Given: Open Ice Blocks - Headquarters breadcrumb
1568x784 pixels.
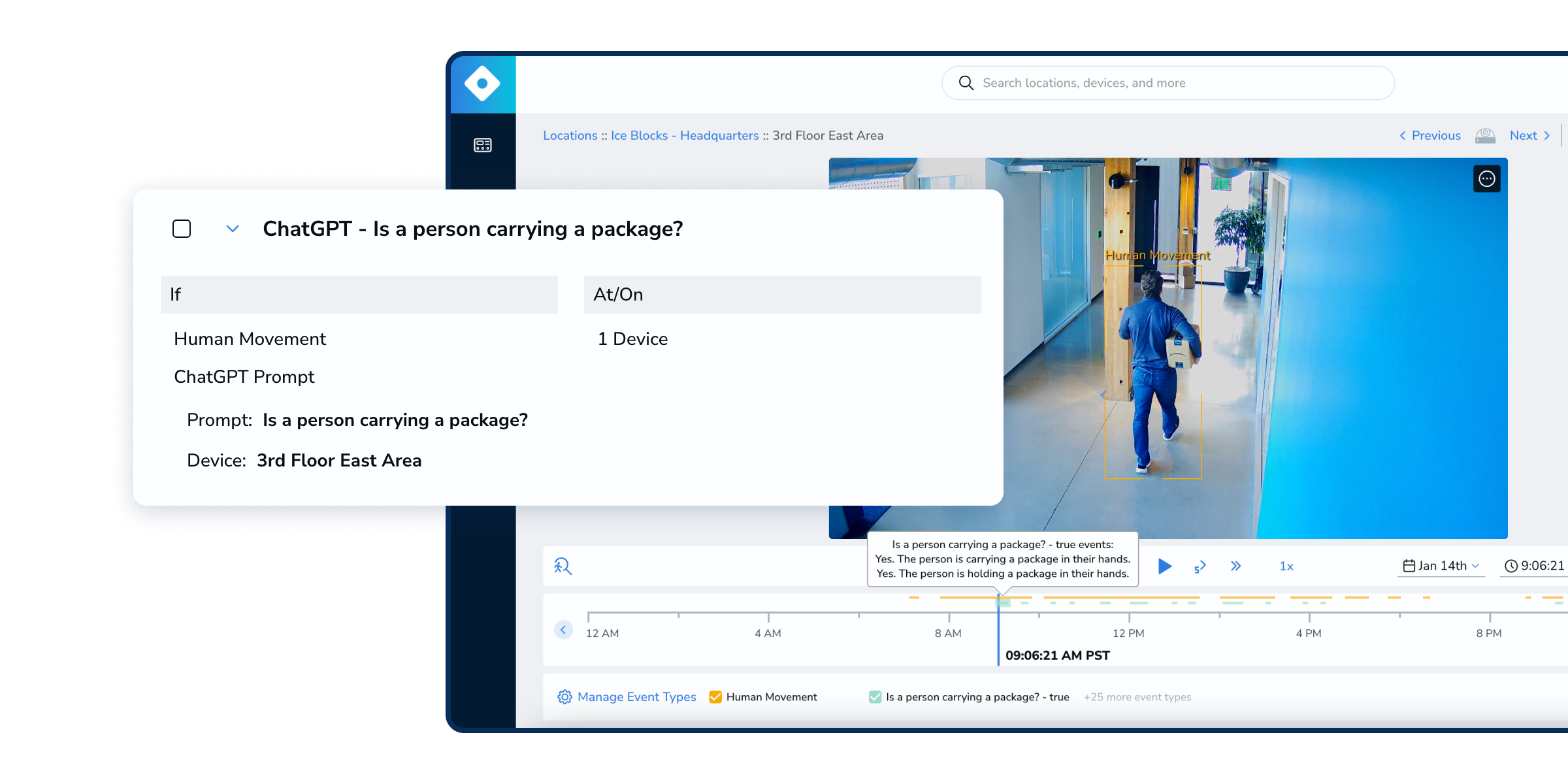Looking at the screenshot, I should pos(685,135).
